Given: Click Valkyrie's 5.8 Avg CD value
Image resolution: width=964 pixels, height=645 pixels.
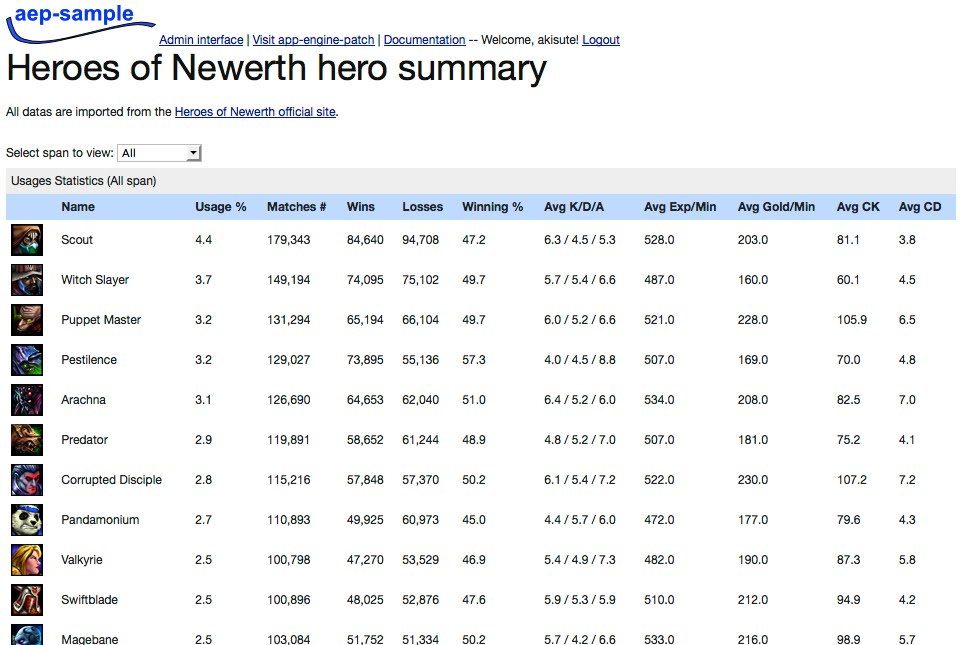Looking at the screenshot, I should tap(907, 560).
